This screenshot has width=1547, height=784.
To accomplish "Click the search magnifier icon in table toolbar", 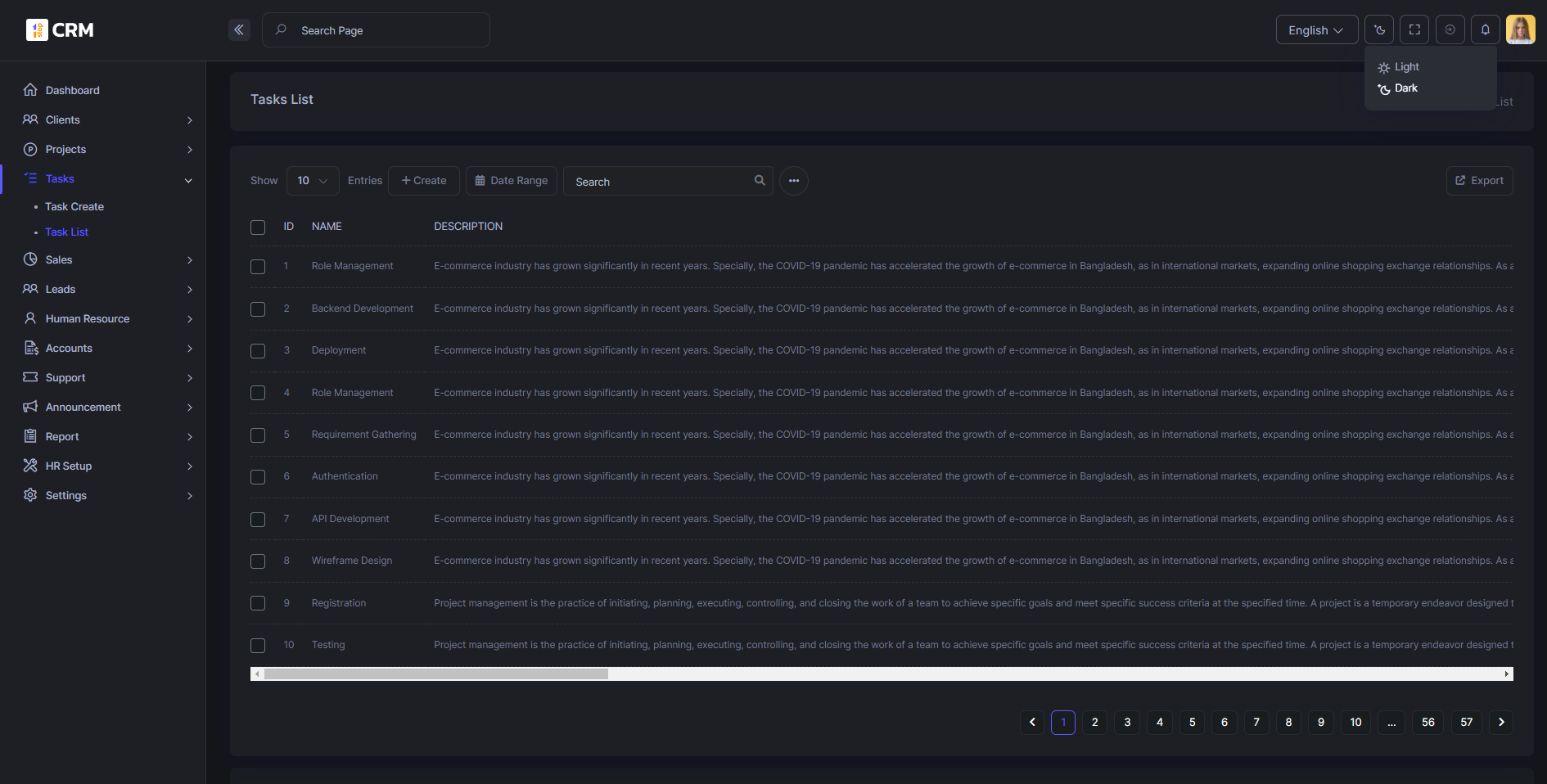I will [760, 181].
